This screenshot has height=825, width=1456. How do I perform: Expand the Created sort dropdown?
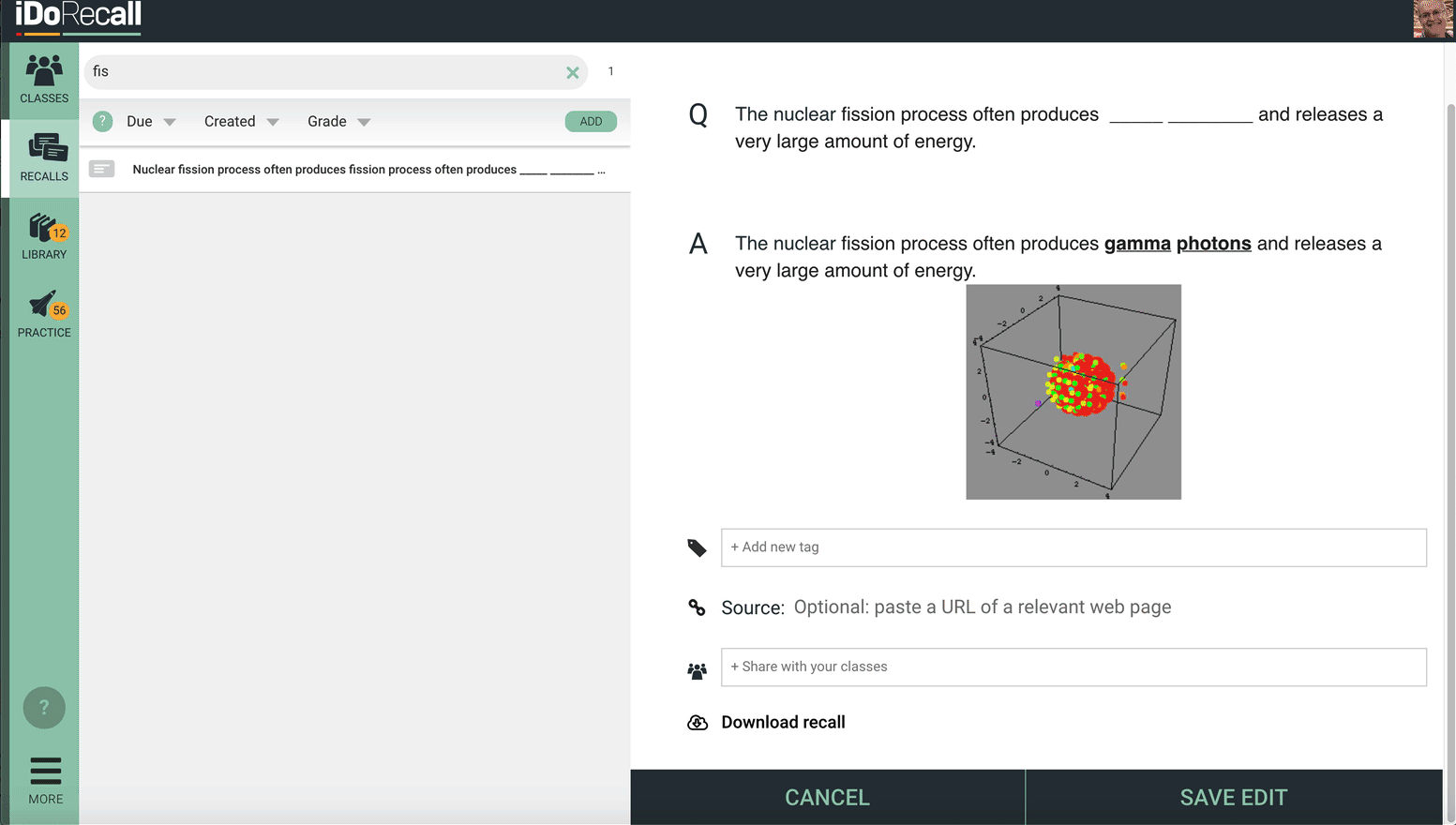pos(242,122)
